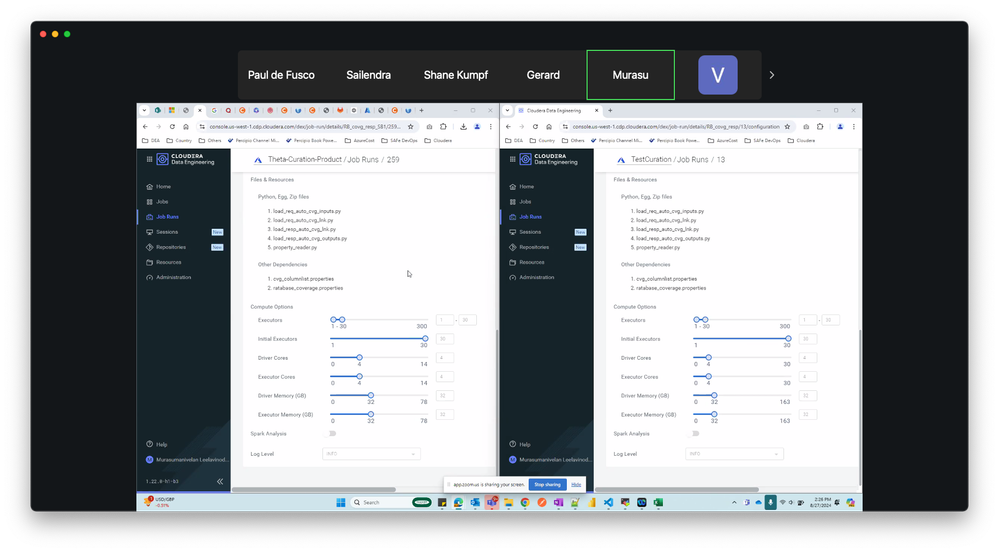This screenshot has width=999, height=552.
Task: Open Jobs in the right window sidebar
Action: [525, 201]
